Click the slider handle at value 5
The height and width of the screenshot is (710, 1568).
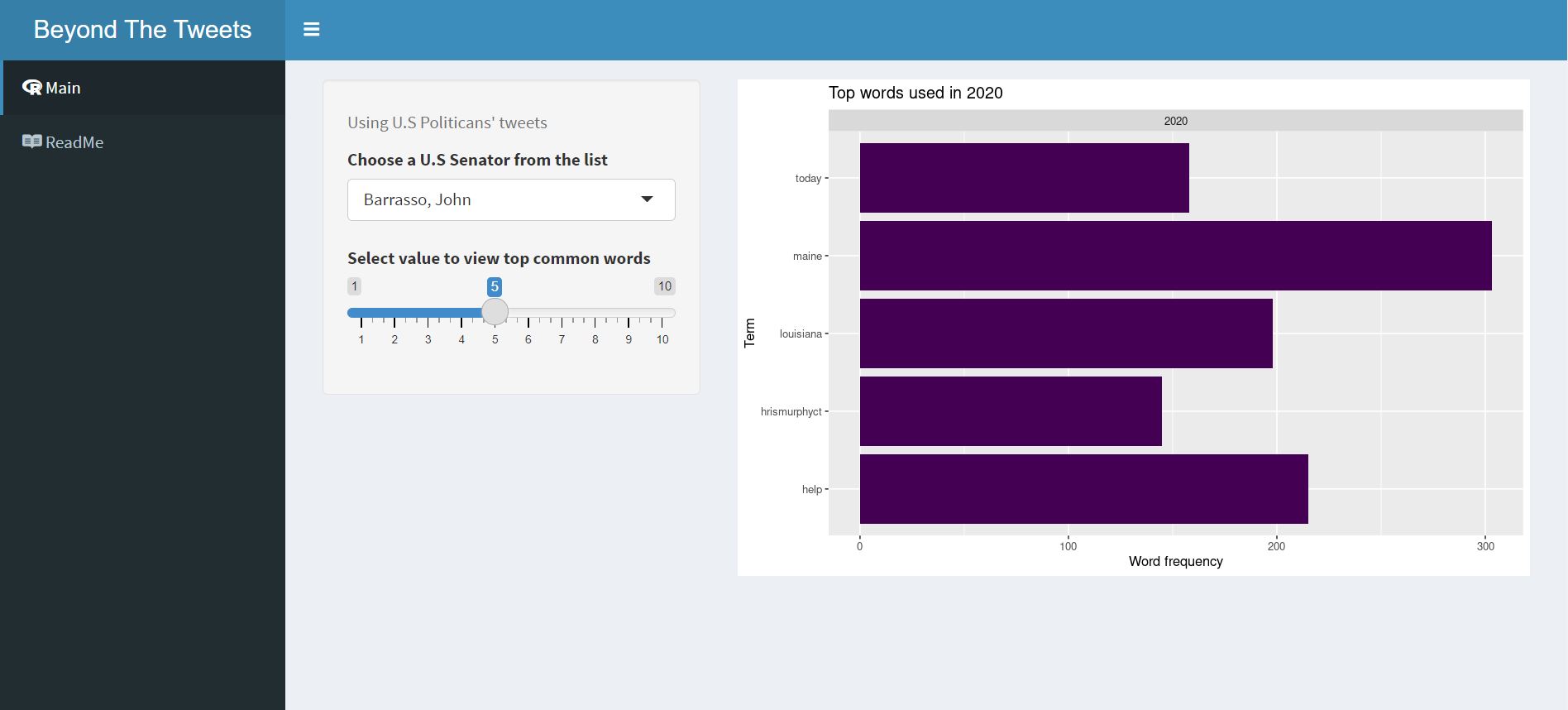[x=495, y=312]
